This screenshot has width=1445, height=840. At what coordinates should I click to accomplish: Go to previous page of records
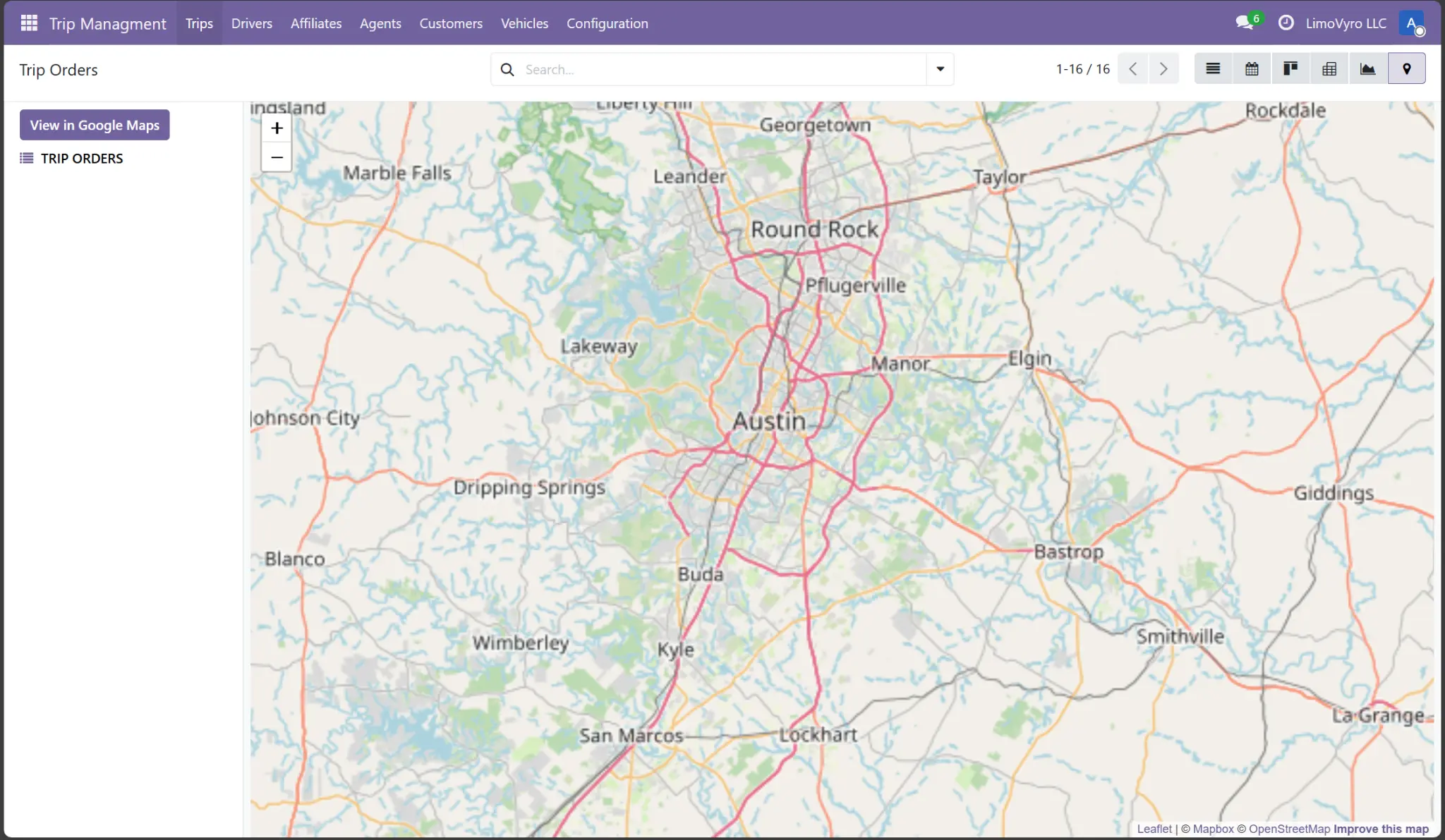click(x=1132, y=68)
